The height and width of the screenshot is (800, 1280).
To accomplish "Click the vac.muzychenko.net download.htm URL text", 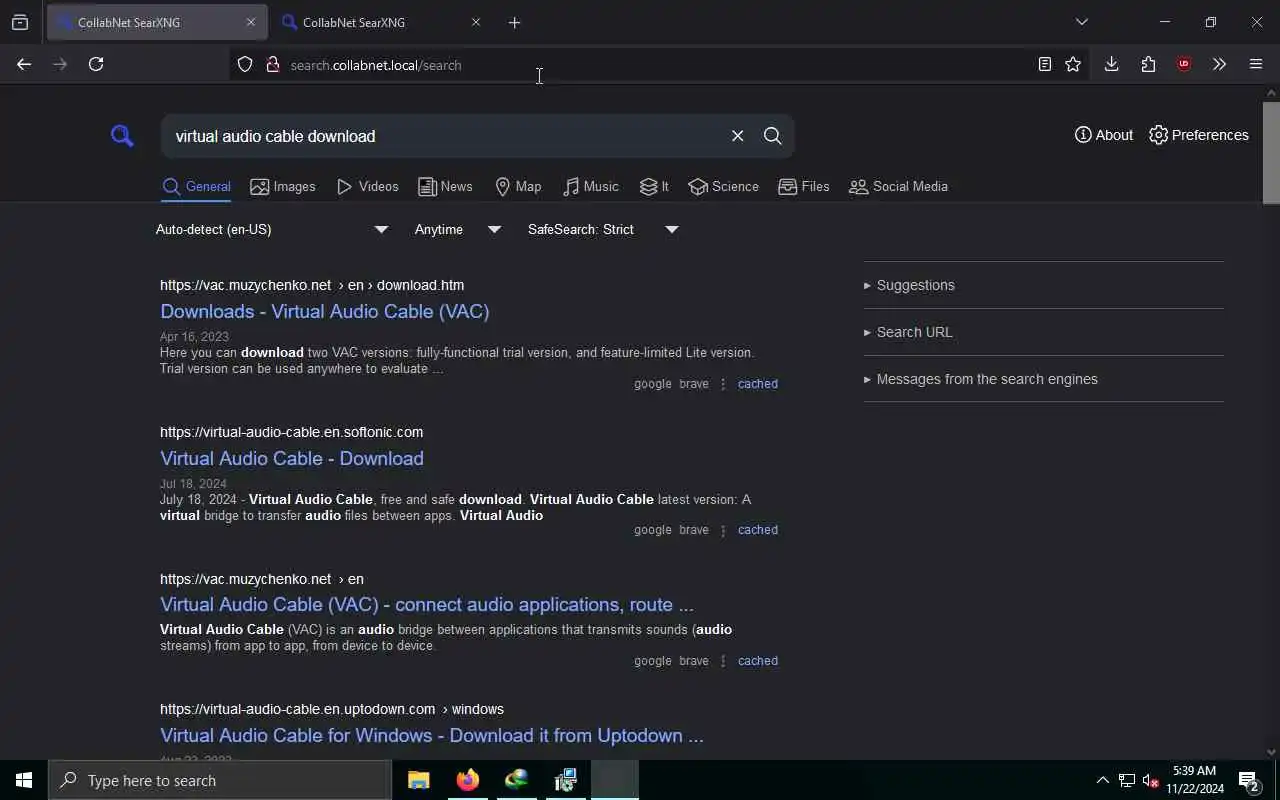I will (312, 285).
